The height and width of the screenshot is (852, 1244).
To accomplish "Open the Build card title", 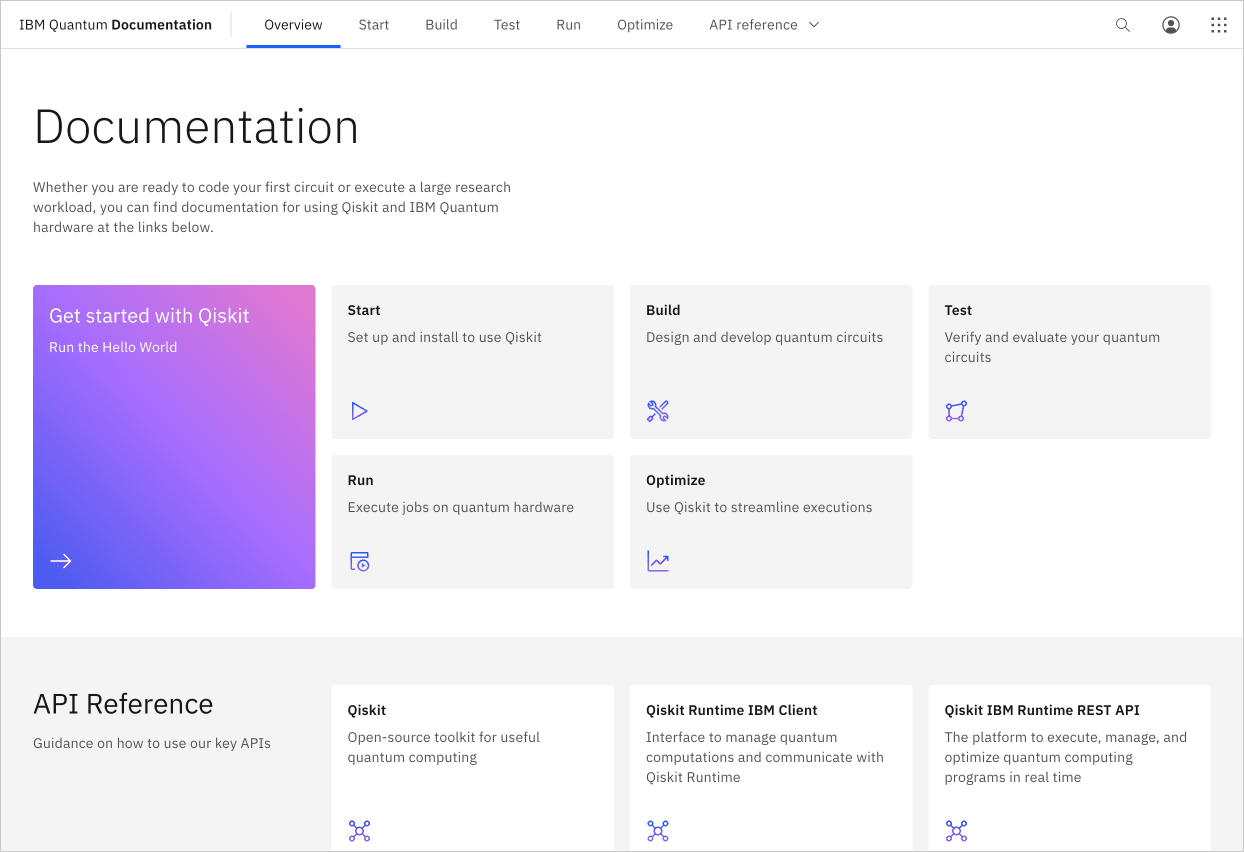I will click(663, 310).
